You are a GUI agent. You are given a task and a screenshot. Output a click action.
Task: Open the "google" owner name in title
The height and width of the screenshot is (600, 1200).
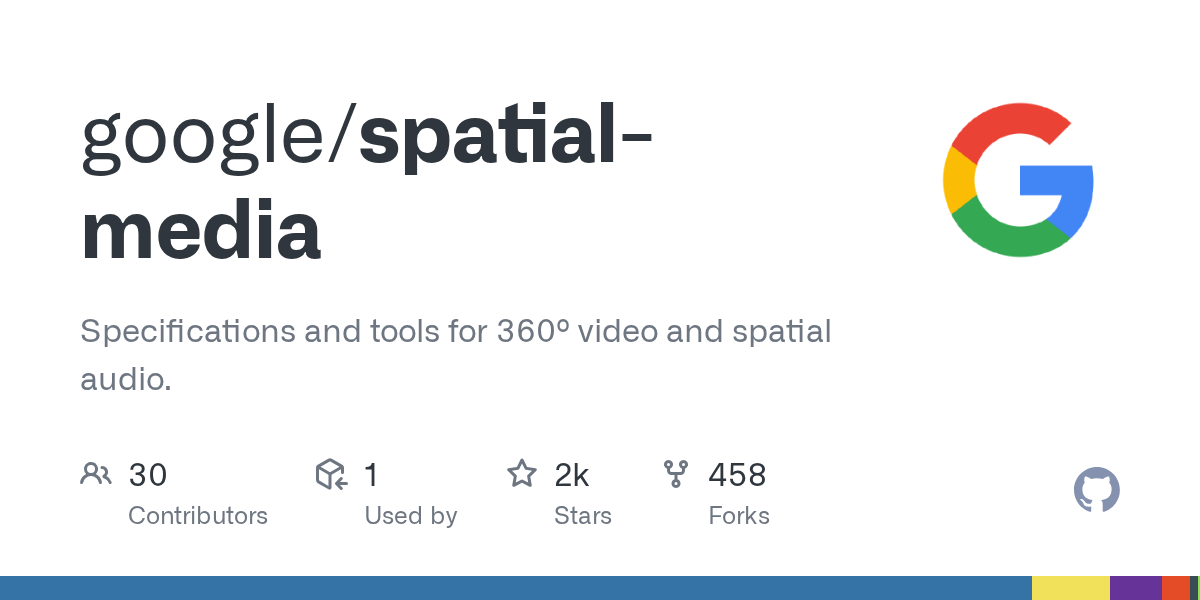pos(211,140)
